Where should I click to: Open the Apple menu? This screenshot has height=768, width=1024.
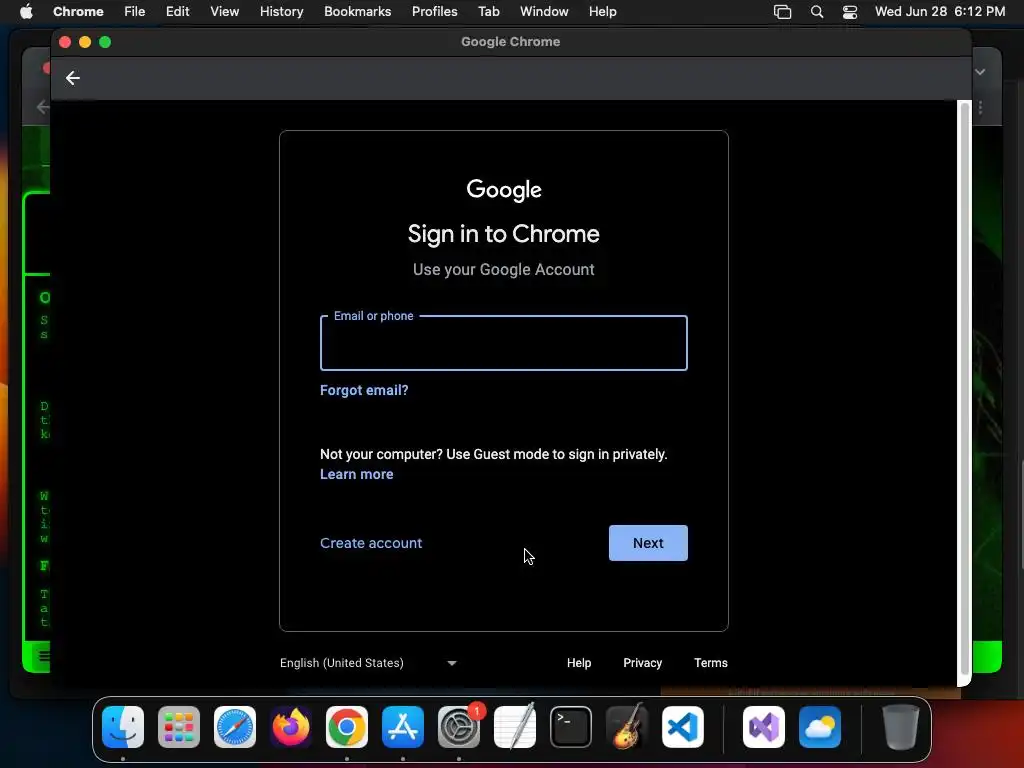pyautogui.click(x=26, y=11)
